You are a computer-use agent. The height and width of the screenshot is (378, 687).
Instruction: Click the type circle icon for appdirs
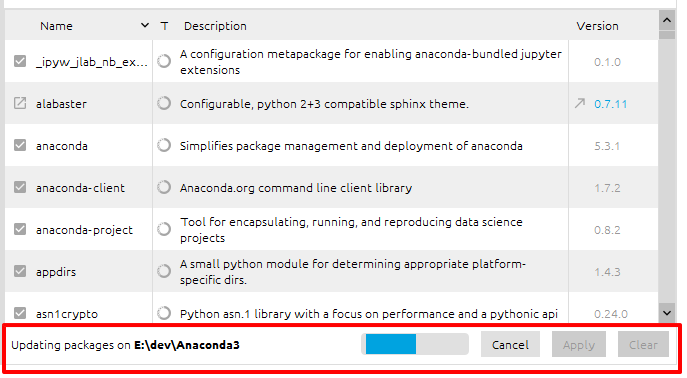click(164, 271)
